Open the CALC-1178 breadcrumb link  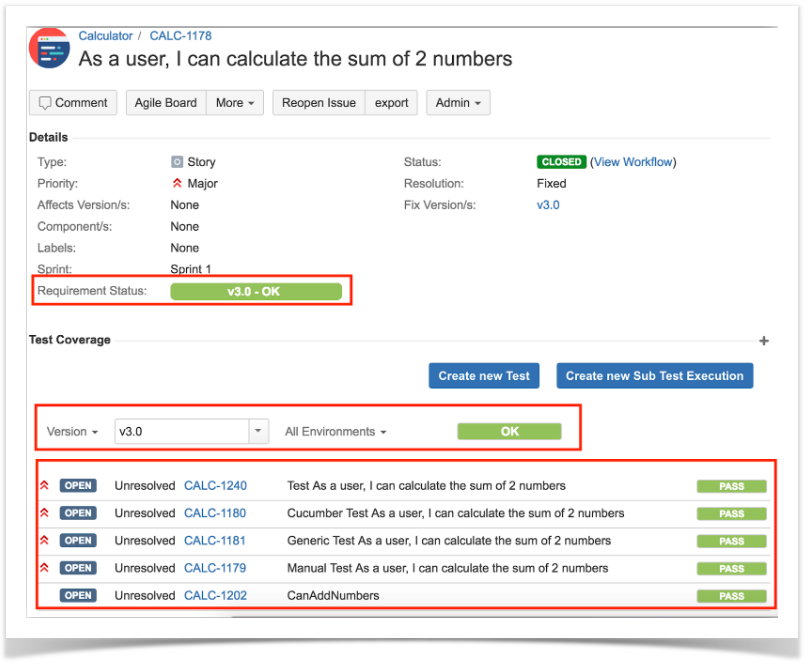[x=181, y=36]
